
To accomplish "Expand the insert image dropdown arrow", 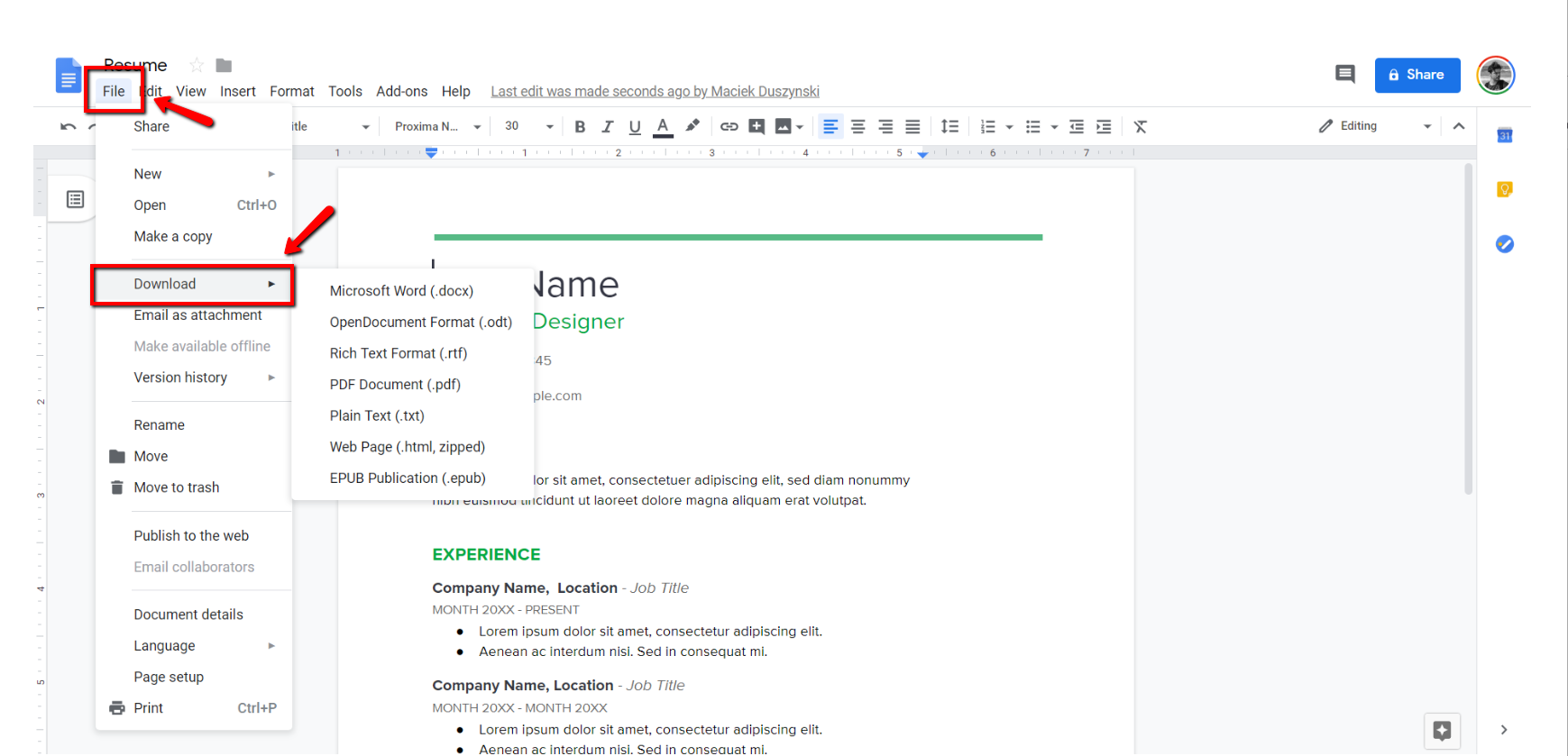I will coord(800,127).
